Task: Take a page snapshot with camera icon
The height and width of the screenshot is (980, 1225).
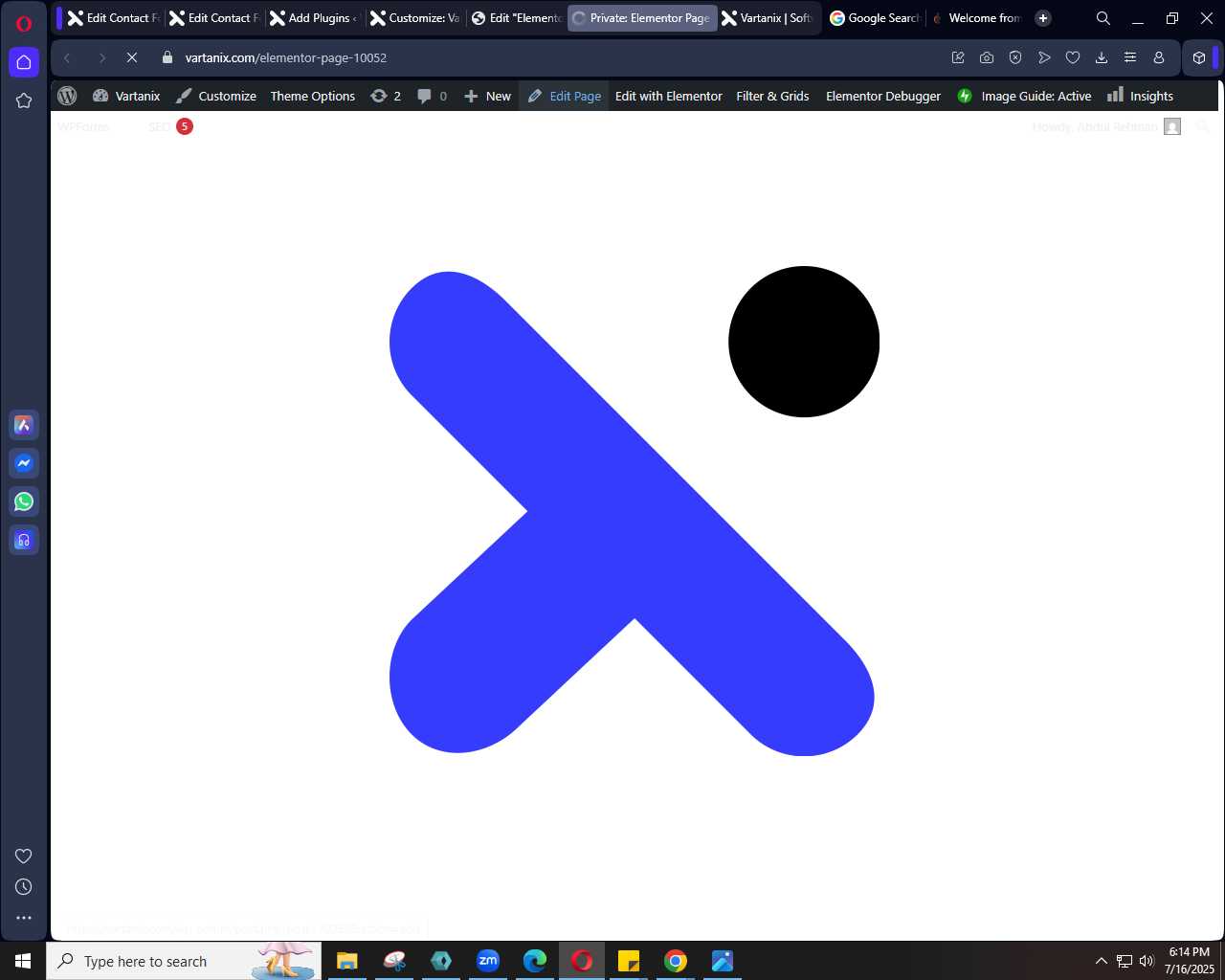Action: tap(987, 57)
